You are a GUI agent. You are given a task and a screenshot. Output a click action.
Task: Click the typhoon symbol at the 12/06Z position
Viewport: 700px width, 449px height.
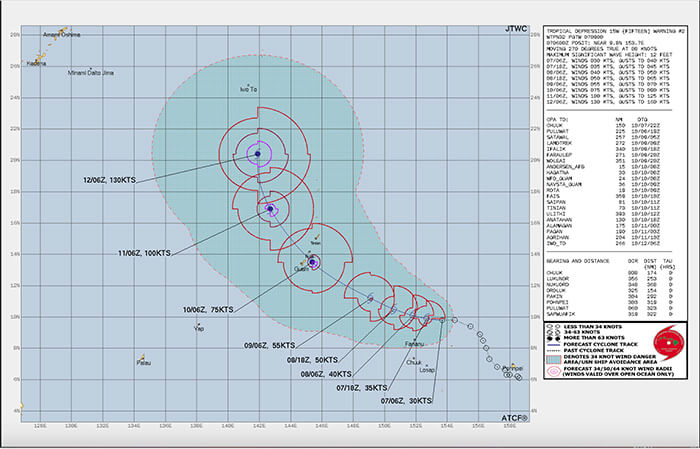(257, 154)
